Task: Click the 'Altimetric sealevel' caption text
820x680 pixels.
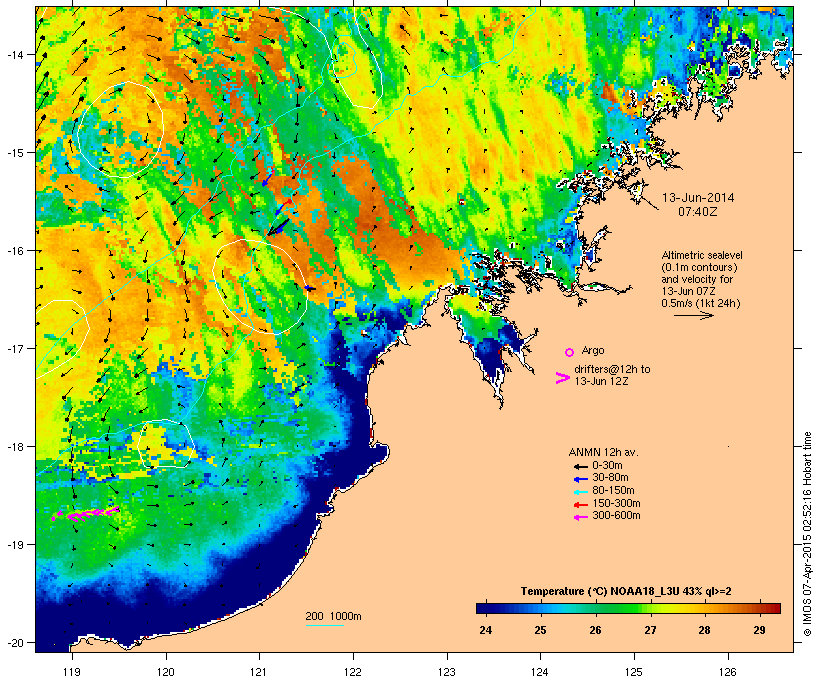Action: tap(702, 255)
